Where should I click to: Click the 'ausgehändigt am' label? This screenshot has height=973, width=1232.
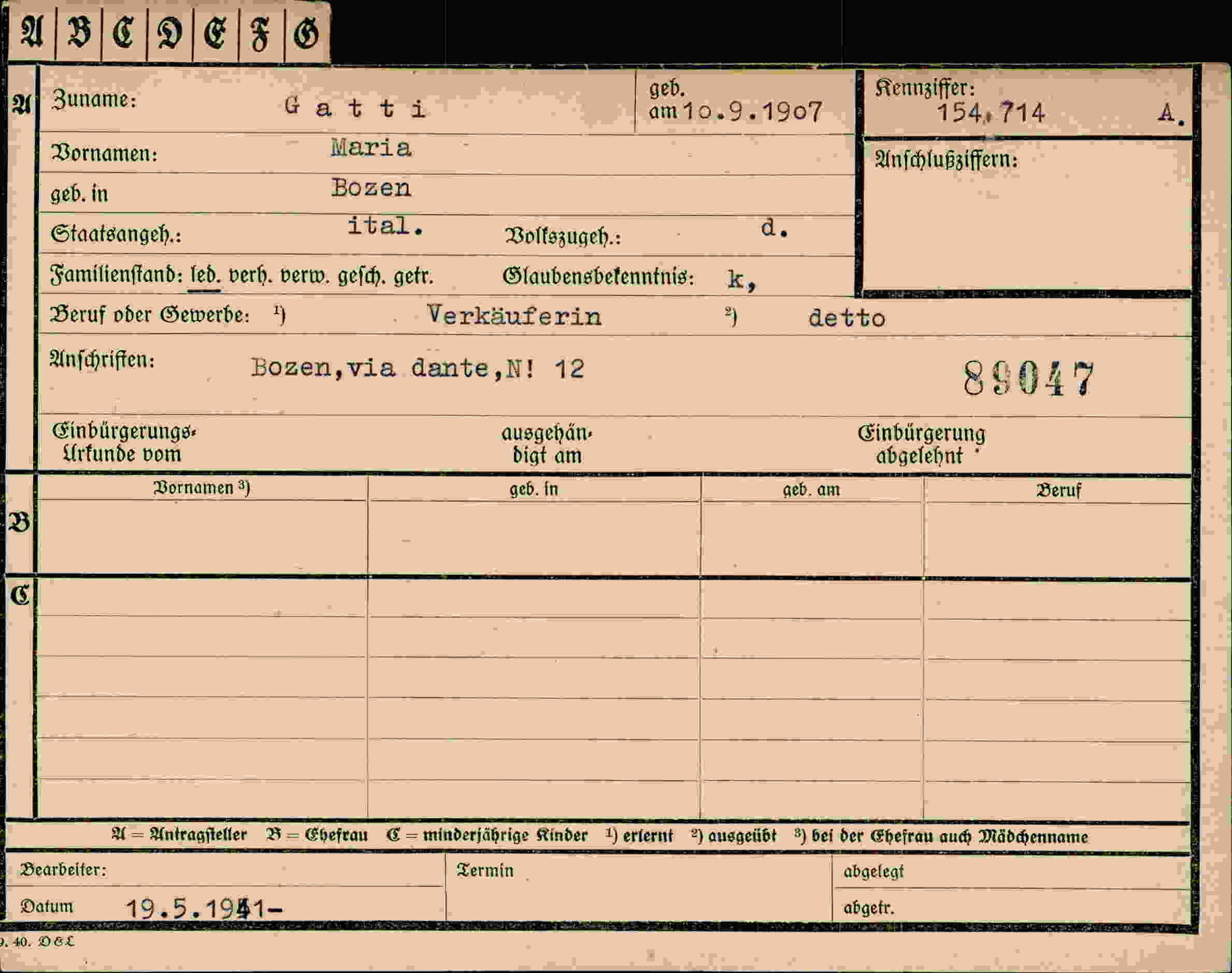click(547, 444)
